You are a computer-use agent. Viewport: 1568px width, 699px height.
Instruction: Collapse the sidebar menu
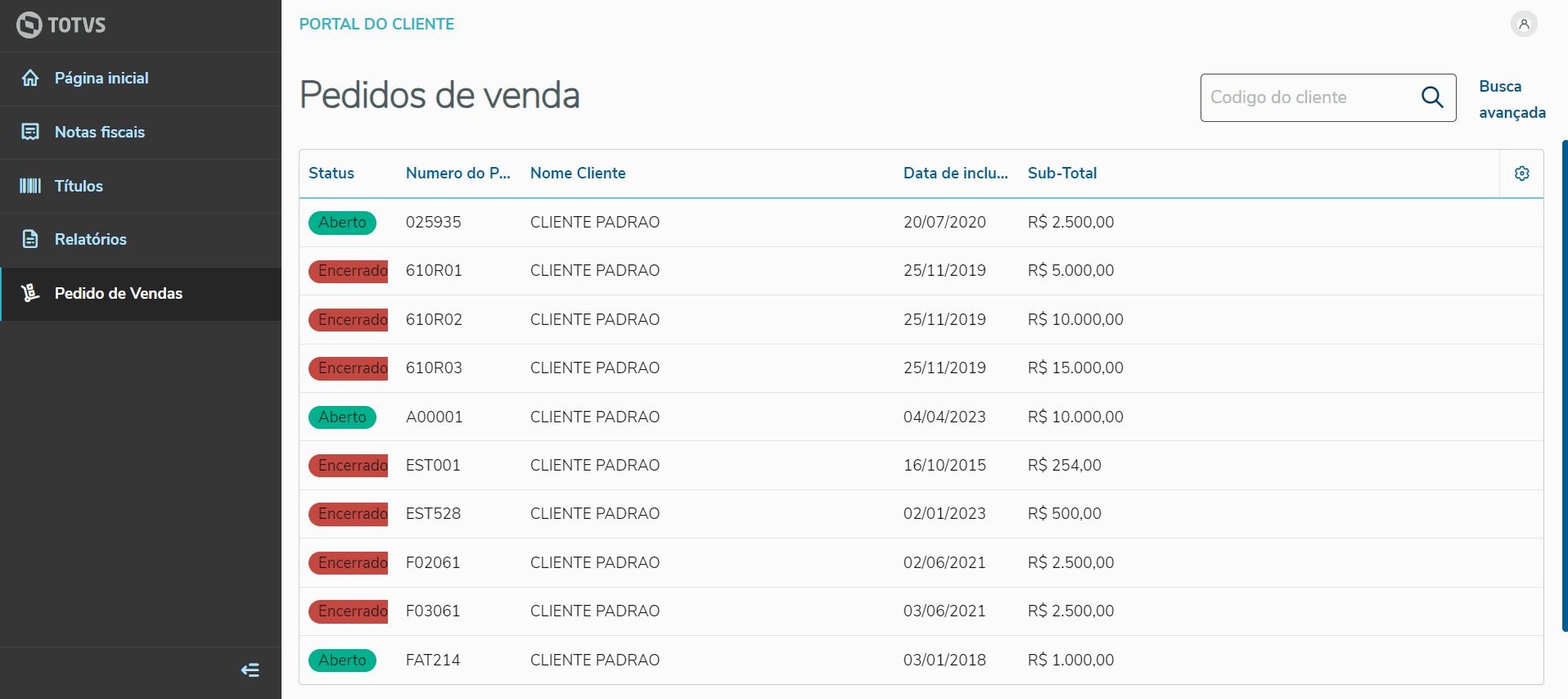pos(250,670)
